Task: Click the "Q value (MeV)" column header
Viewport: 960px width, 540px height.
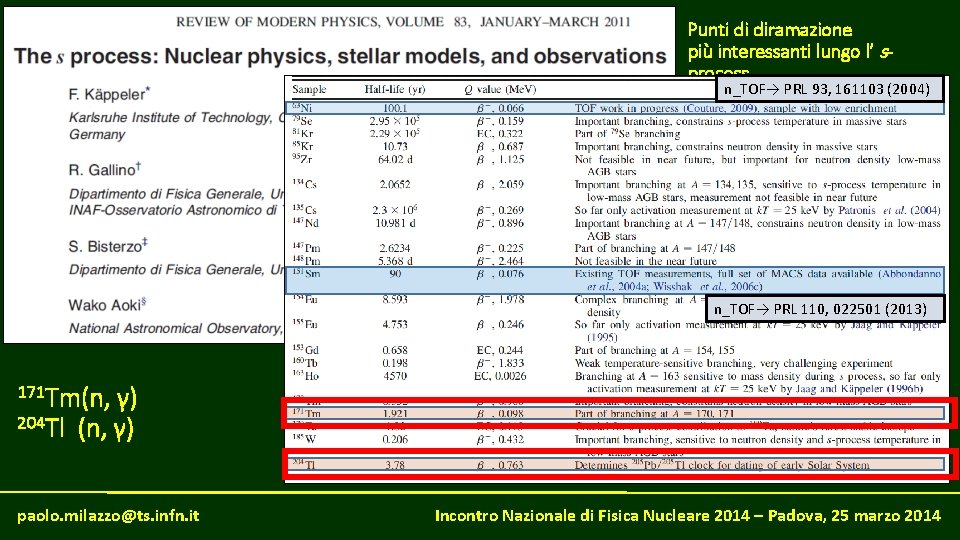Action: tap(500, 89)
